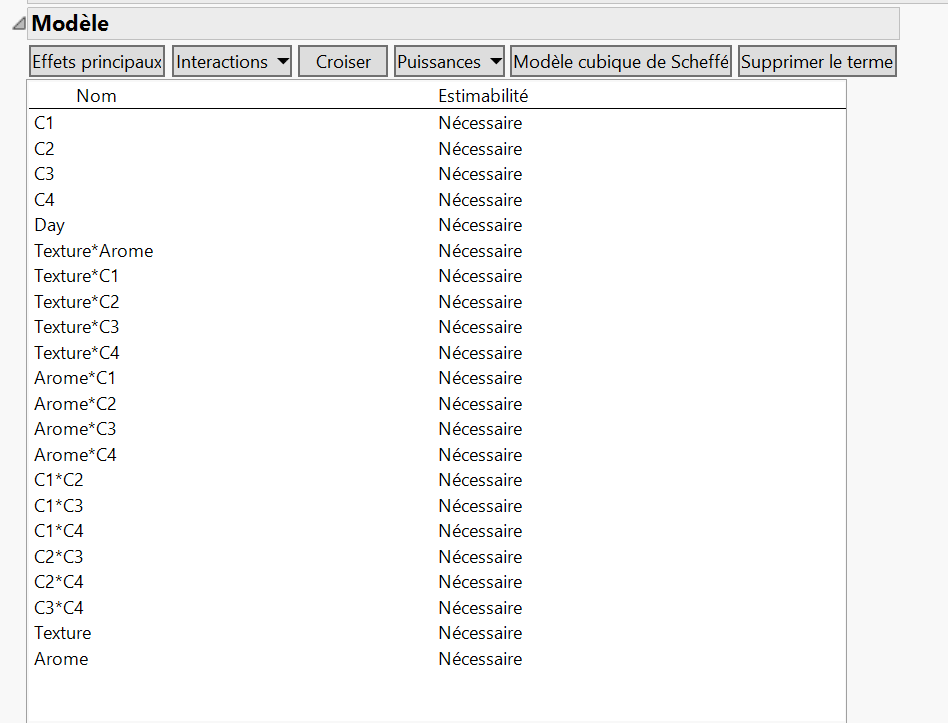This screenshot has width=948, height=723.
Task: Select the Texture*C3 interaction term
Action: [x=77, y=327]
